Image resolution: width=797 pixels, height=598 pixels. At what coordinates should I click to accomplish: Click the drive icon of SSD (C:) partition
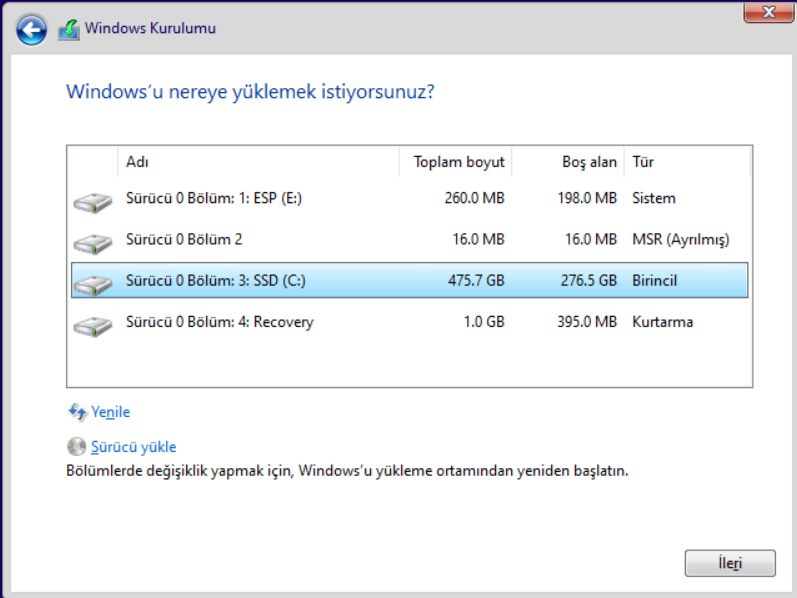pyautogui.click(x=93, y=285)
